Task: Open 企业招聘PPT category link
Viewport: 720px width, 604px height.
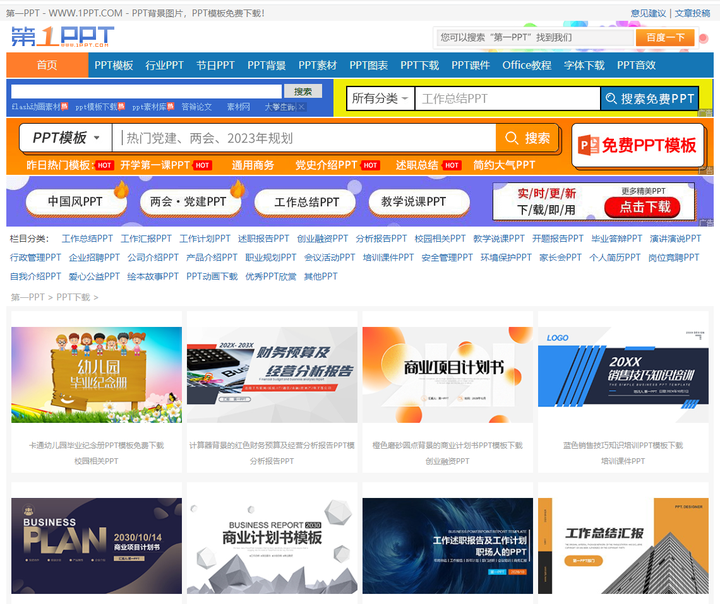Action: (94, 257)
